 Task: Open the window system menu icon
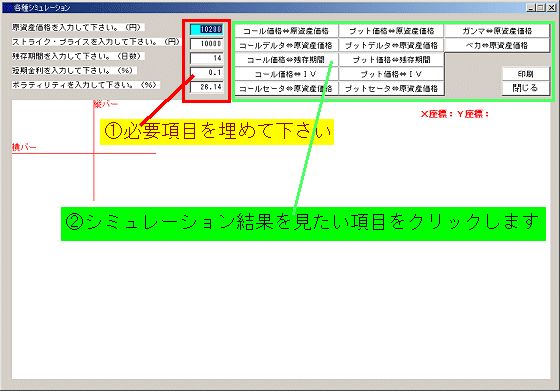[x=8, y=7]
